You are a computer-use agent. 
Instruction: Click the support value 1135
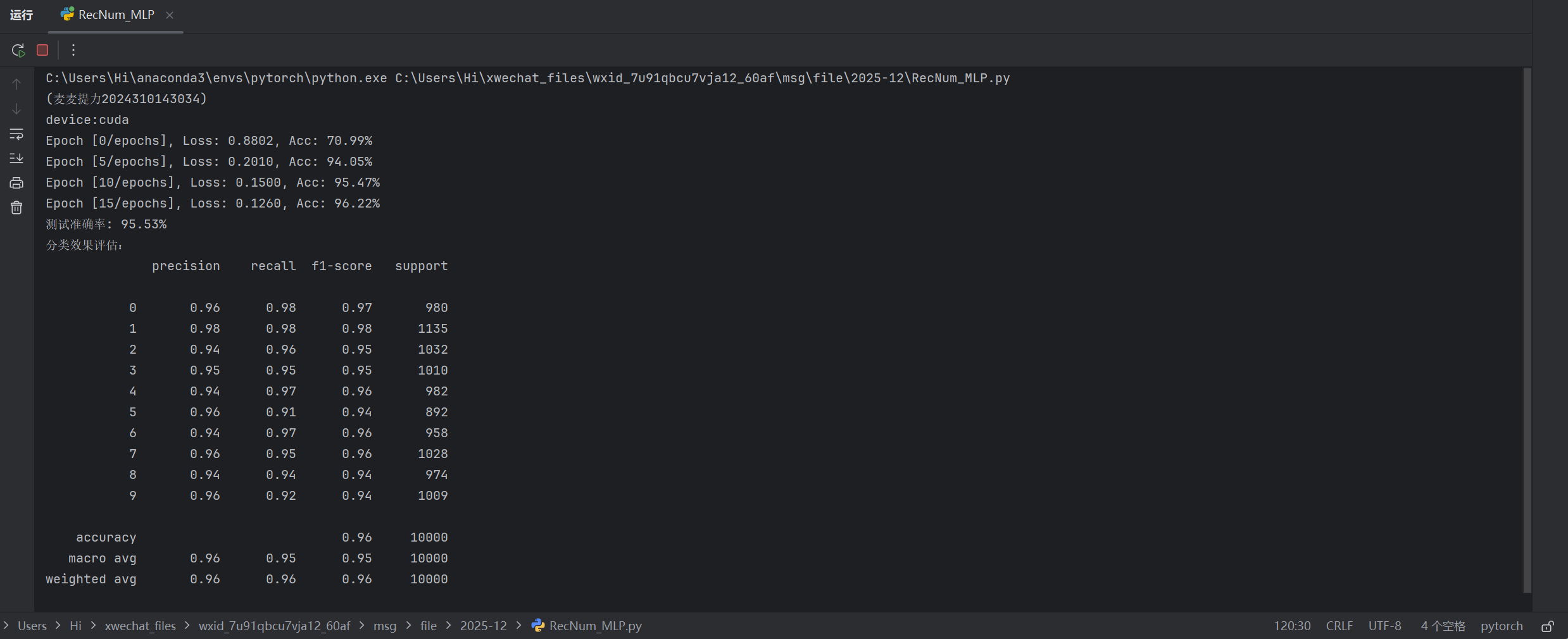point(433,329)
